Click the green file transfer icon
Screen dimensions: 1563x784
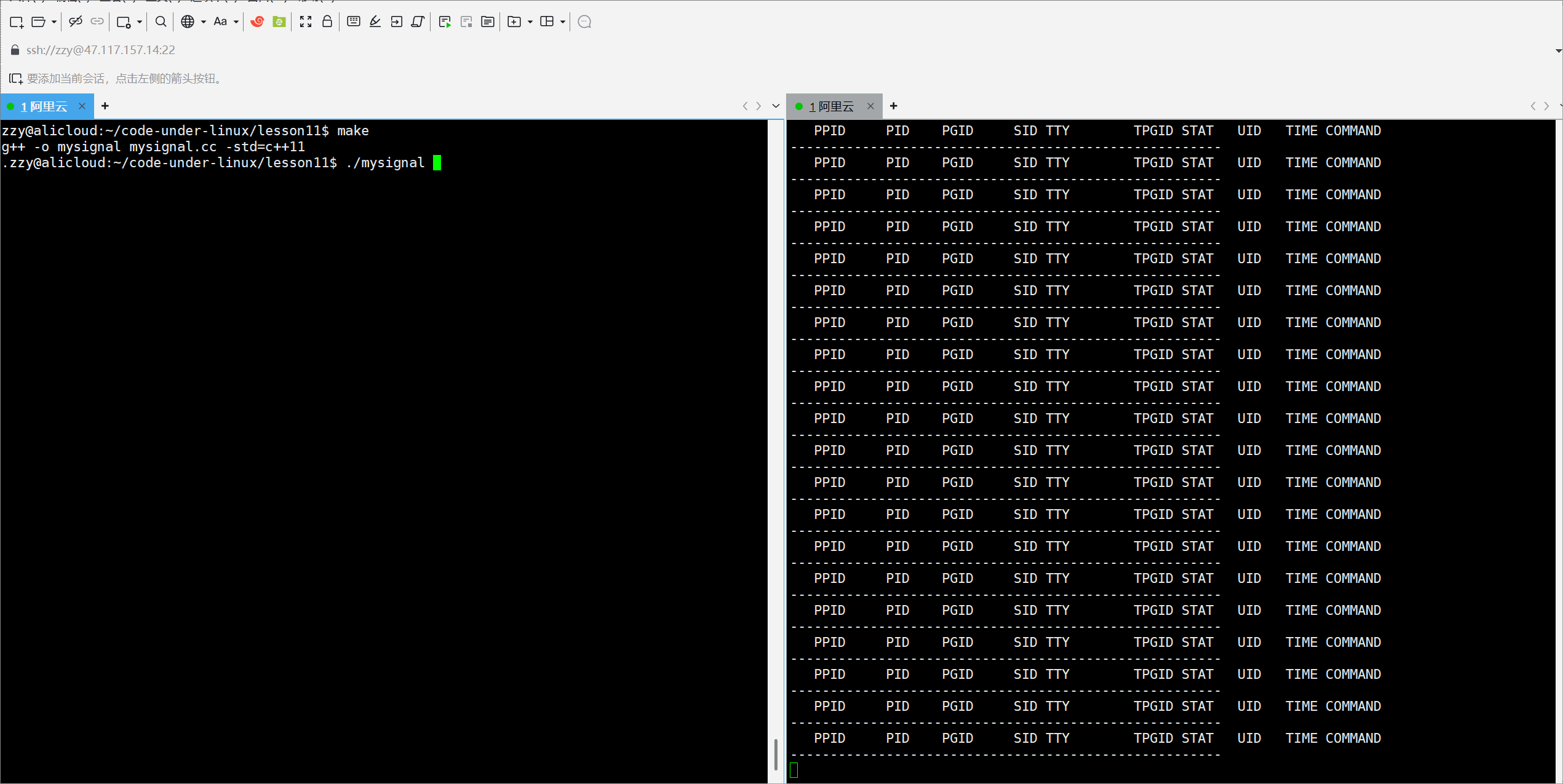pos(279,22)
